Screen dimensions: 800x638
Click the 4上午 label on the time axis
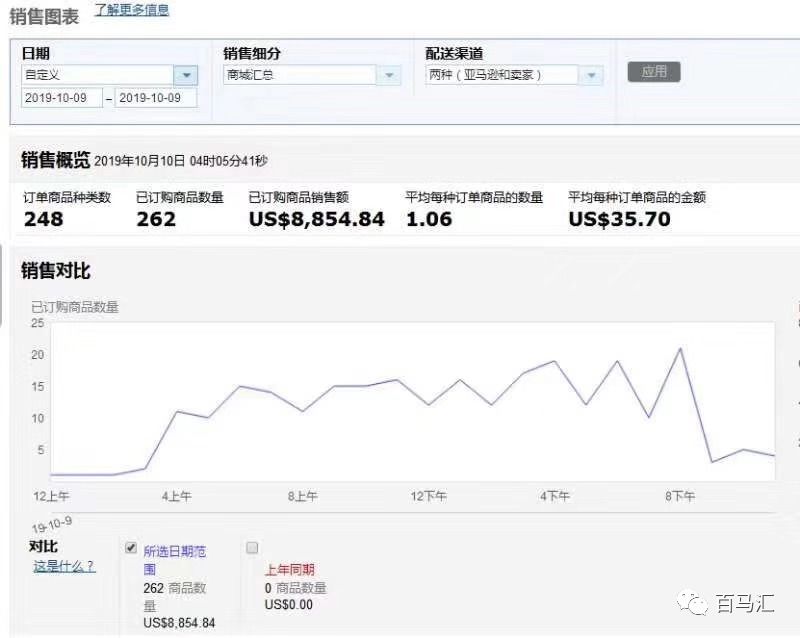pos(176,496)
